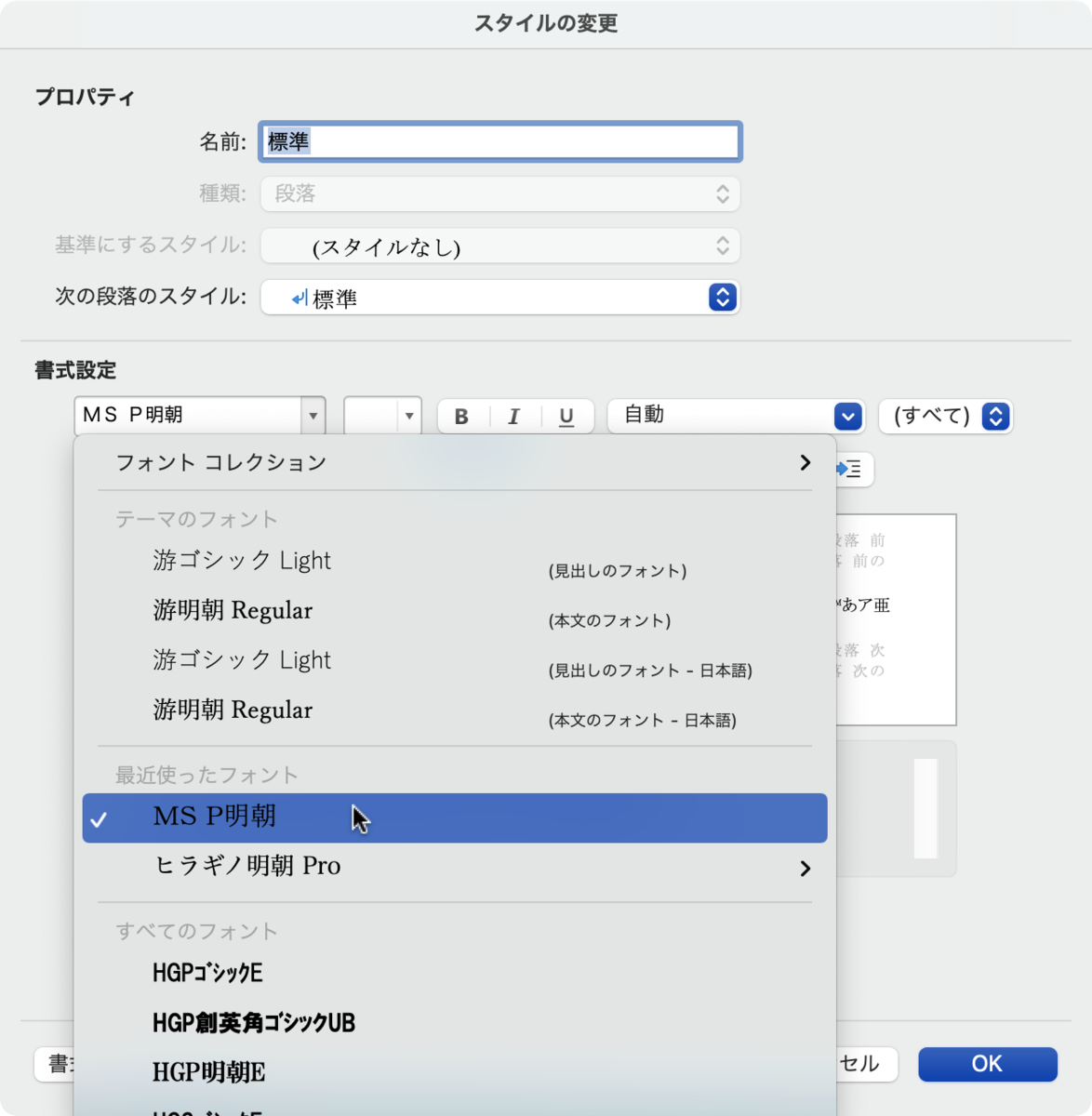Click the indent increase icon
This screenshot has width=1092, height=1116.
click(x=849, y=469)
